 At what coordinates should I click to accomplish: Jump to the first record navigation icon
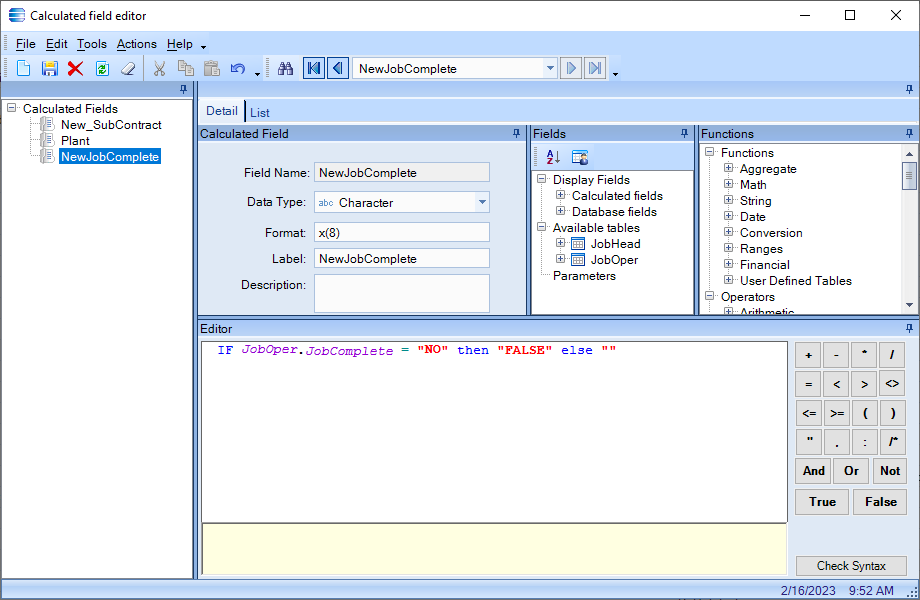pos(314,69)
